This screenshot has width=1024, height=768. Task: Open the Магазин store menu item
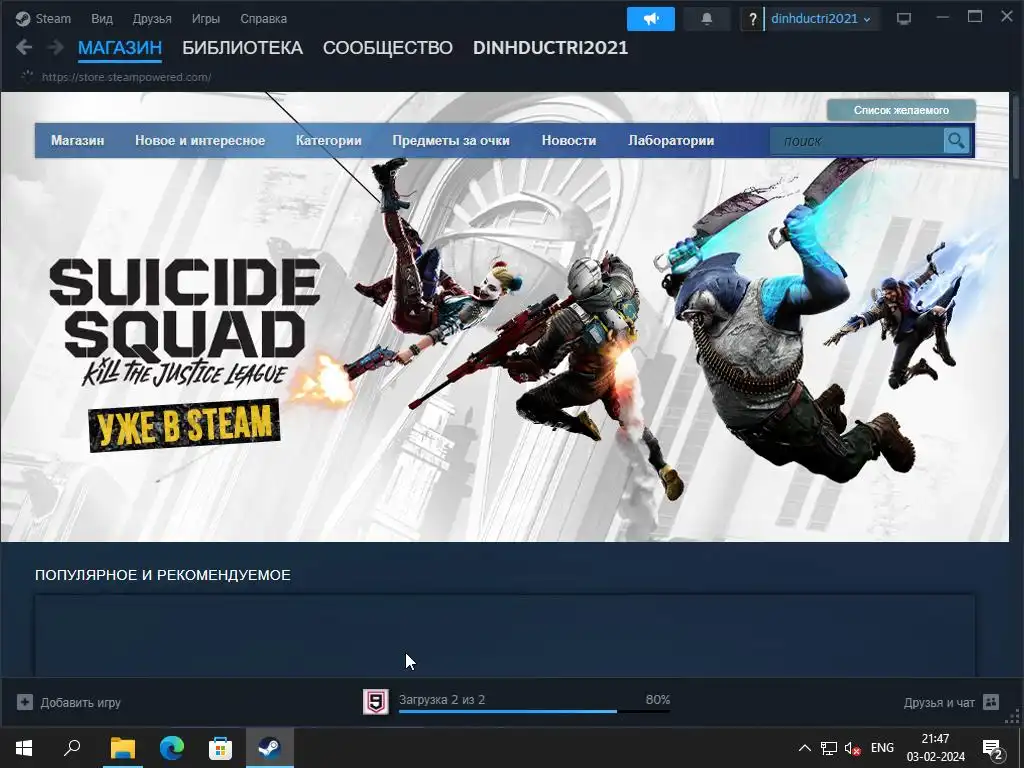77,140
